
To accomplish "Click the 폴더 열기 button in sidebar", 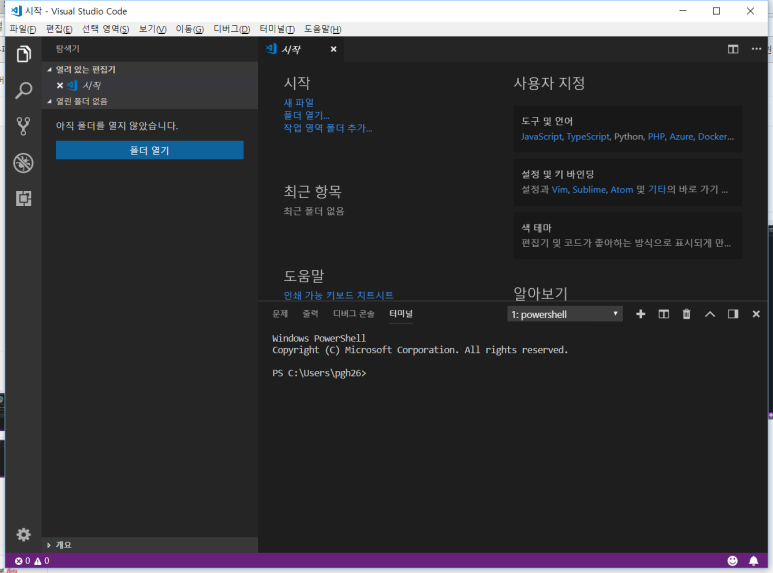I will pyautogui.click(x=149, y=150).
